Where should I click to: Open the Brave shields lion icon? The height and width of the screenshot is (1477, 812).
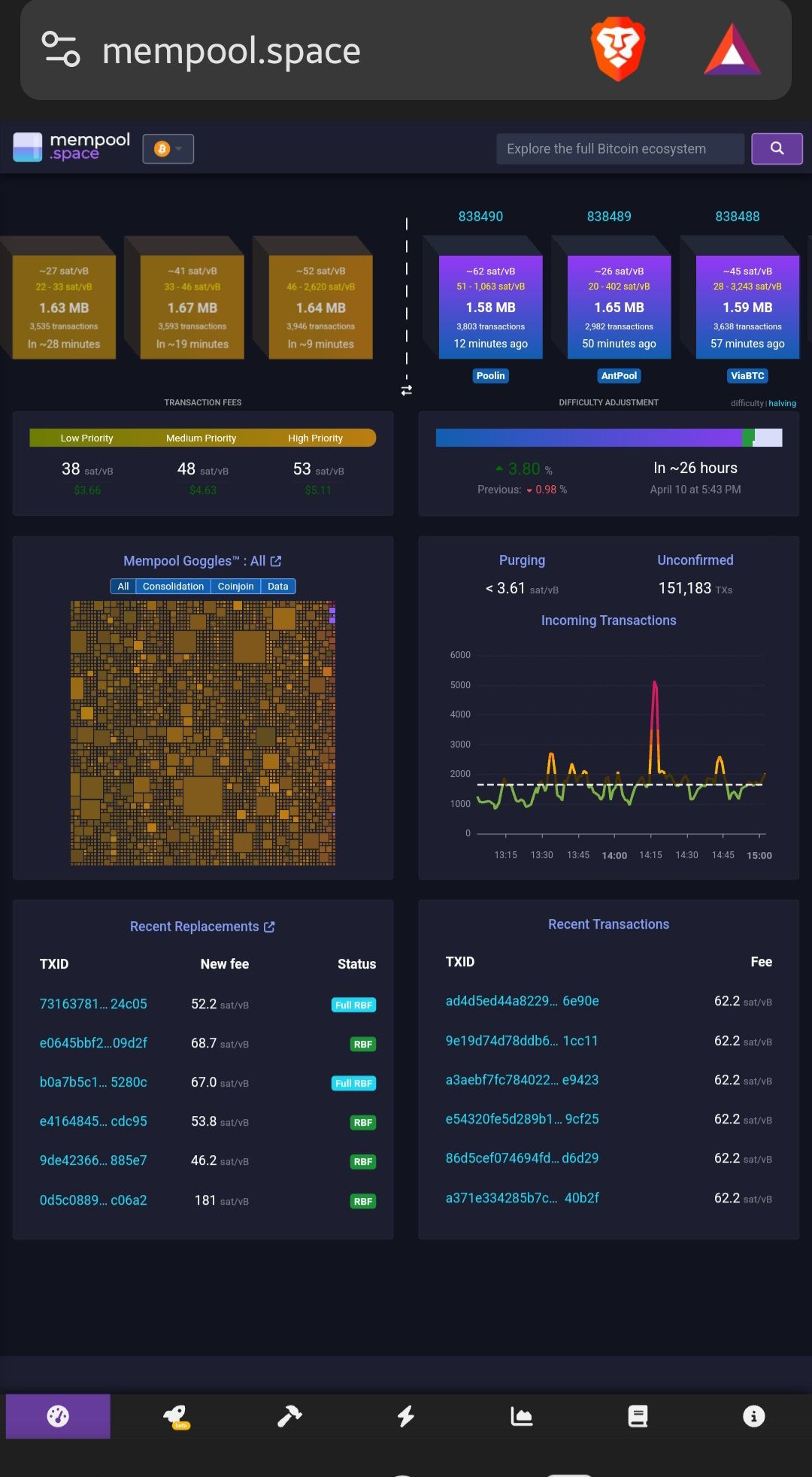617,49
